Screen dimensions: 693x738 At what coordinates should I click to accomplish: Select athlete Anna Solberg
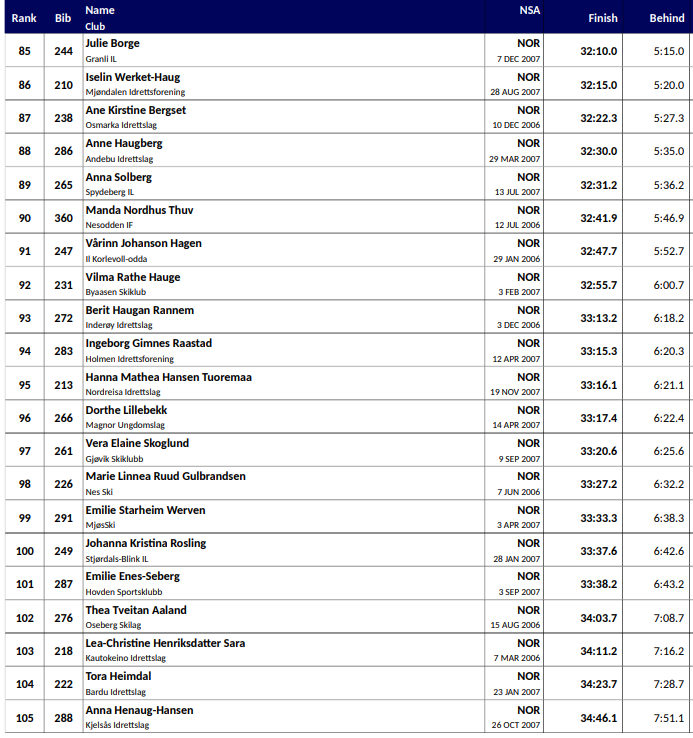(x=118, y=177)
